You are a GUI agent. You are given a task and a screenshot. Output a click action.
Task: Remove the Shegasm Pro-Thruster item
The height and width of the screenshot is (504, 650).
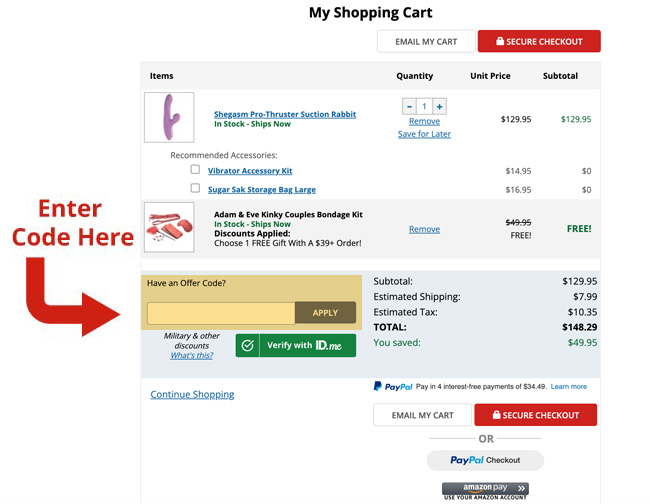click(x=424, y=121)
